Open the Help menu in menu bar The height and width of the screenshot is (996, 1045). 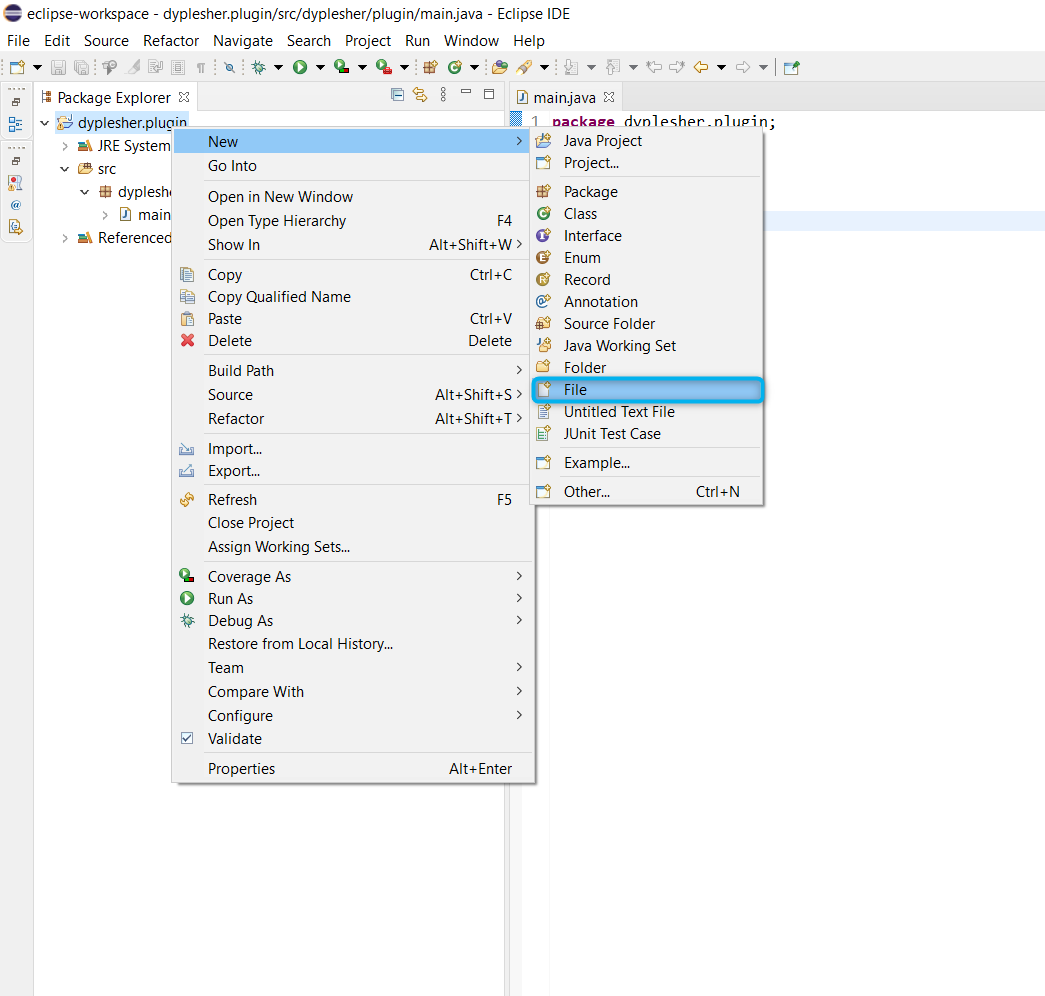click(528, 41)
